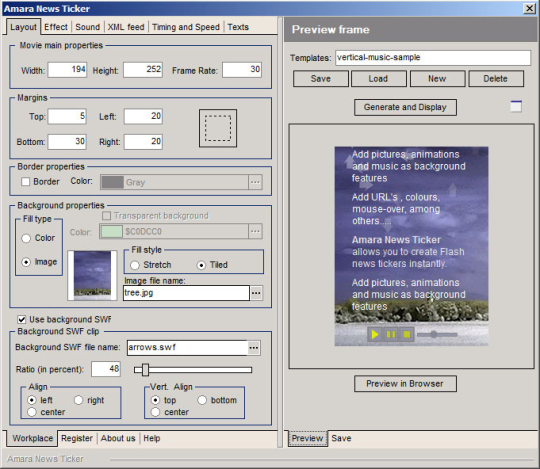Toggle Transparent background checkbox
540x469 pixels.
(x=106, y=216)
